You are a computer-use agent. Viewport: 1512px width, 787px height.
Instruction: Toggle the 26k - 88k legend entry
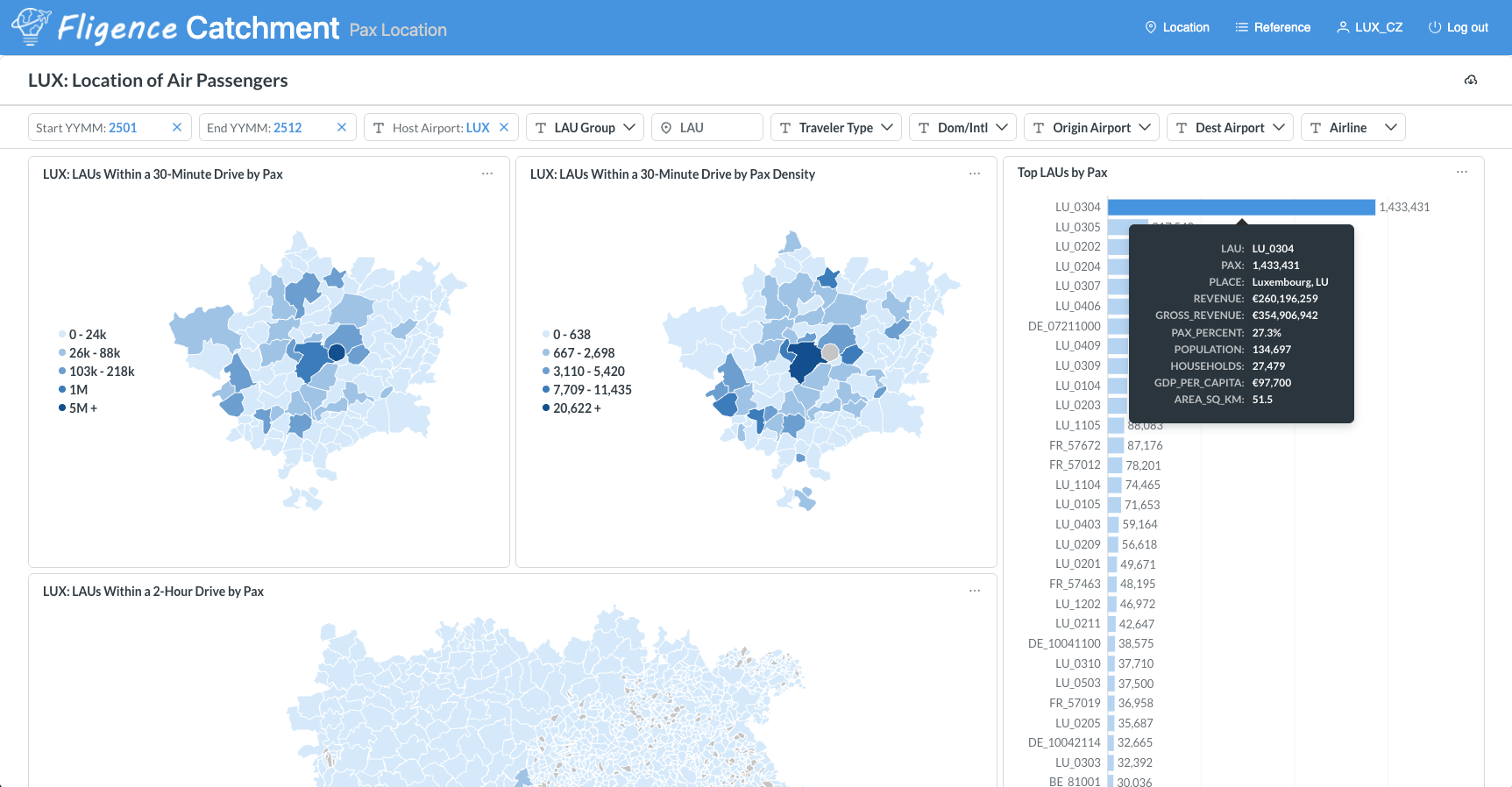(x=94, y=353)
